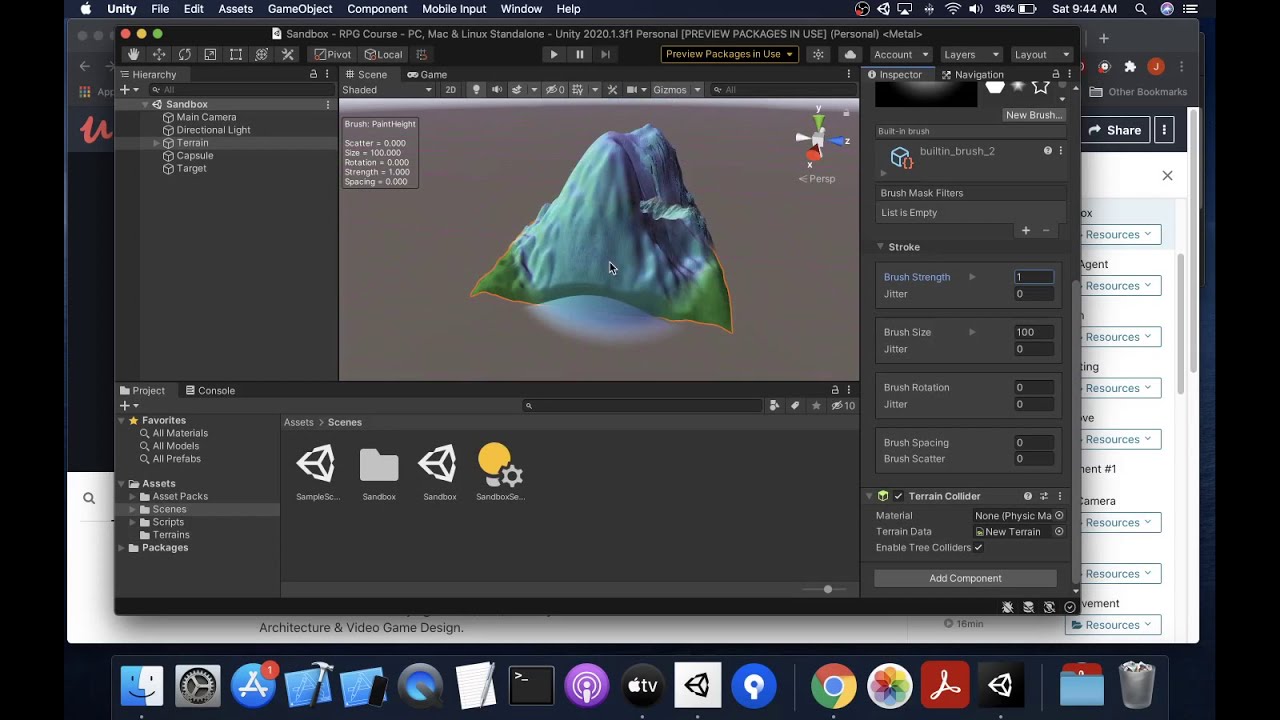Image resolution: width=1280 pixels, height=720 pixels.
Task: Select the star-shaped outline brush
Action: click(x=1040, y=87)
